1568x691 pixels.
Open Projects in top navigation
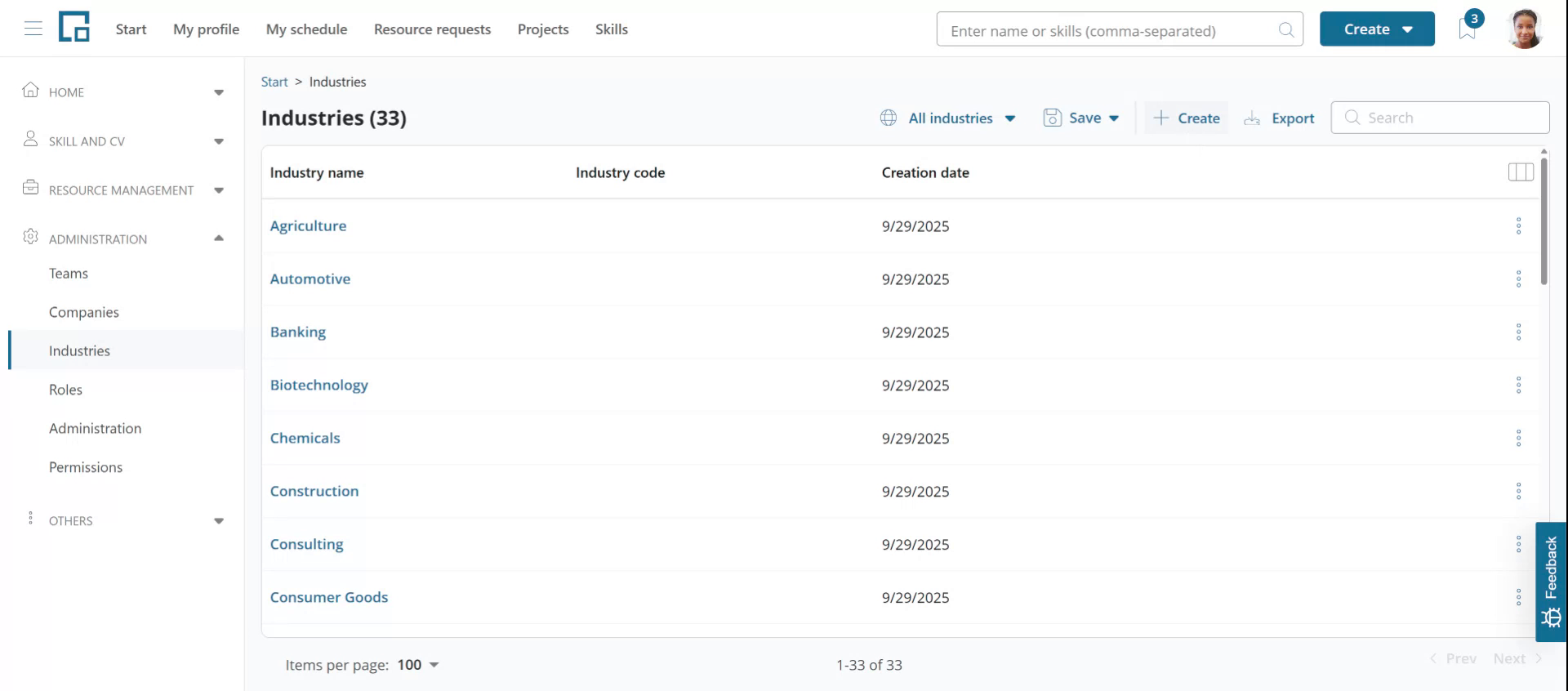(543, 29)
